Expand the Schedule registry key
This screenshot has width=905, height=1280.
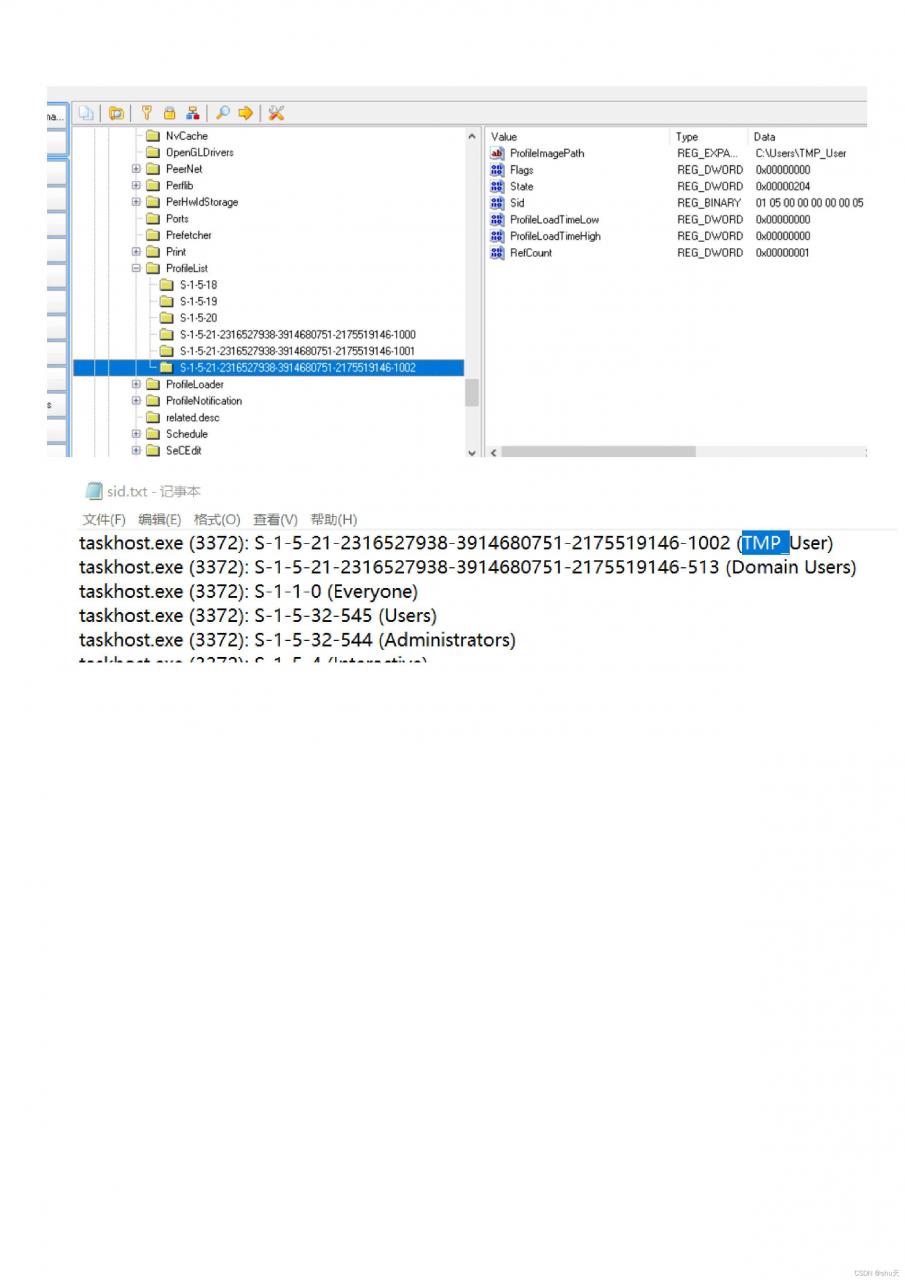(x=136, y=434)
